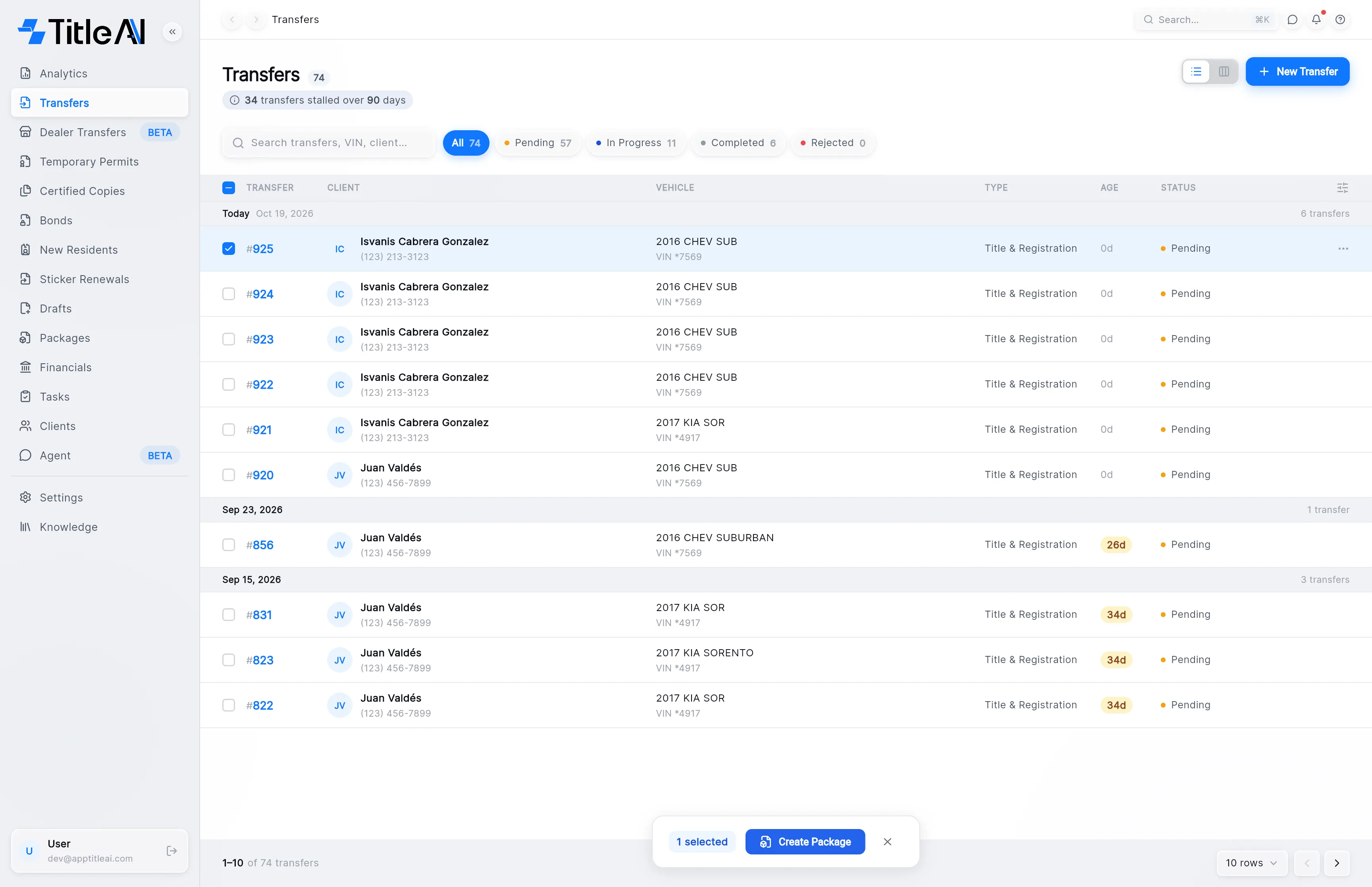Screen dimensions: 1372x887
Task: Filter by Pending 57 tab
Action: tap(537, 143)
